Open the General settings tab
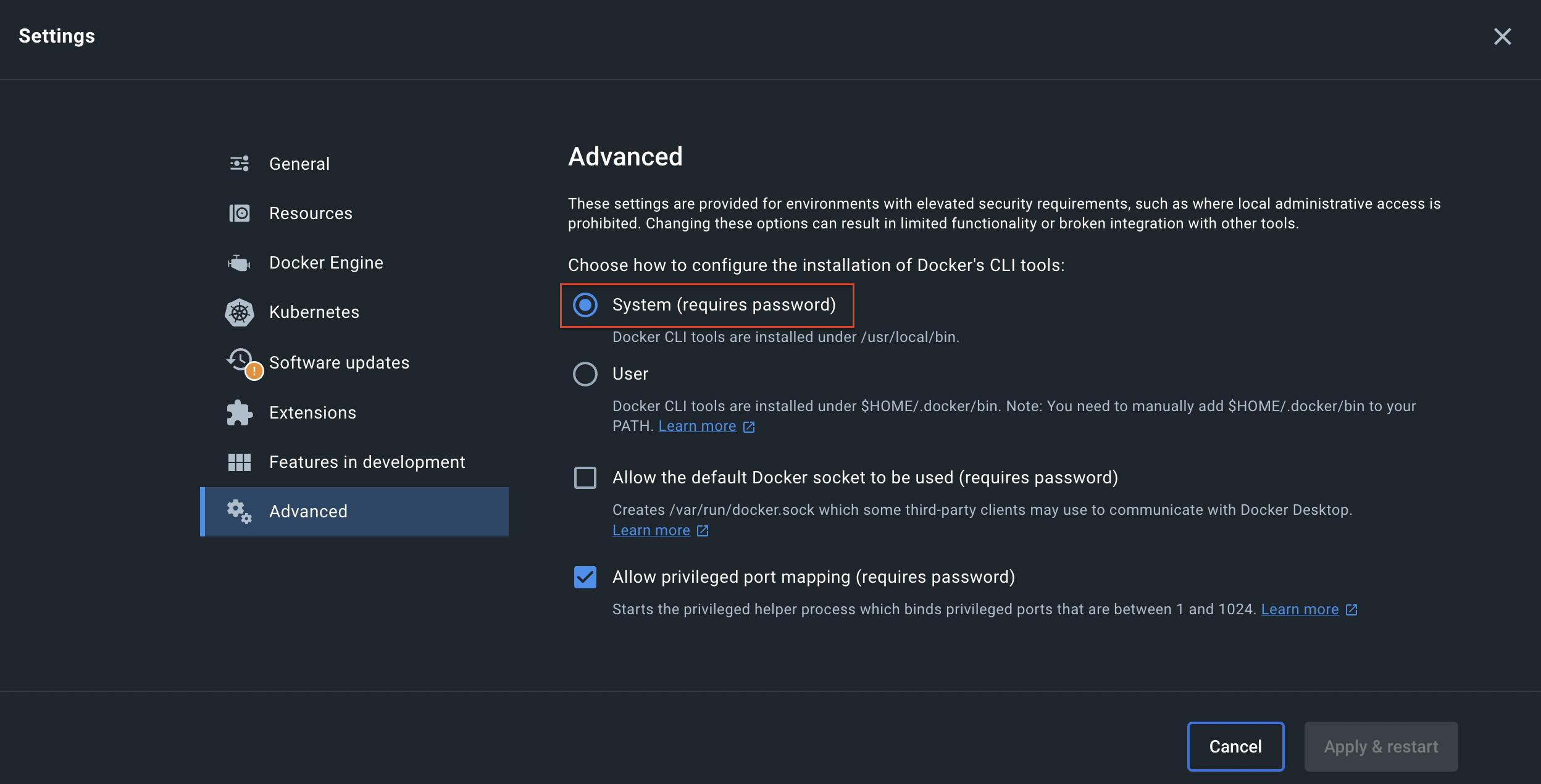The image size is (1541, 784). tap(354, 164)
